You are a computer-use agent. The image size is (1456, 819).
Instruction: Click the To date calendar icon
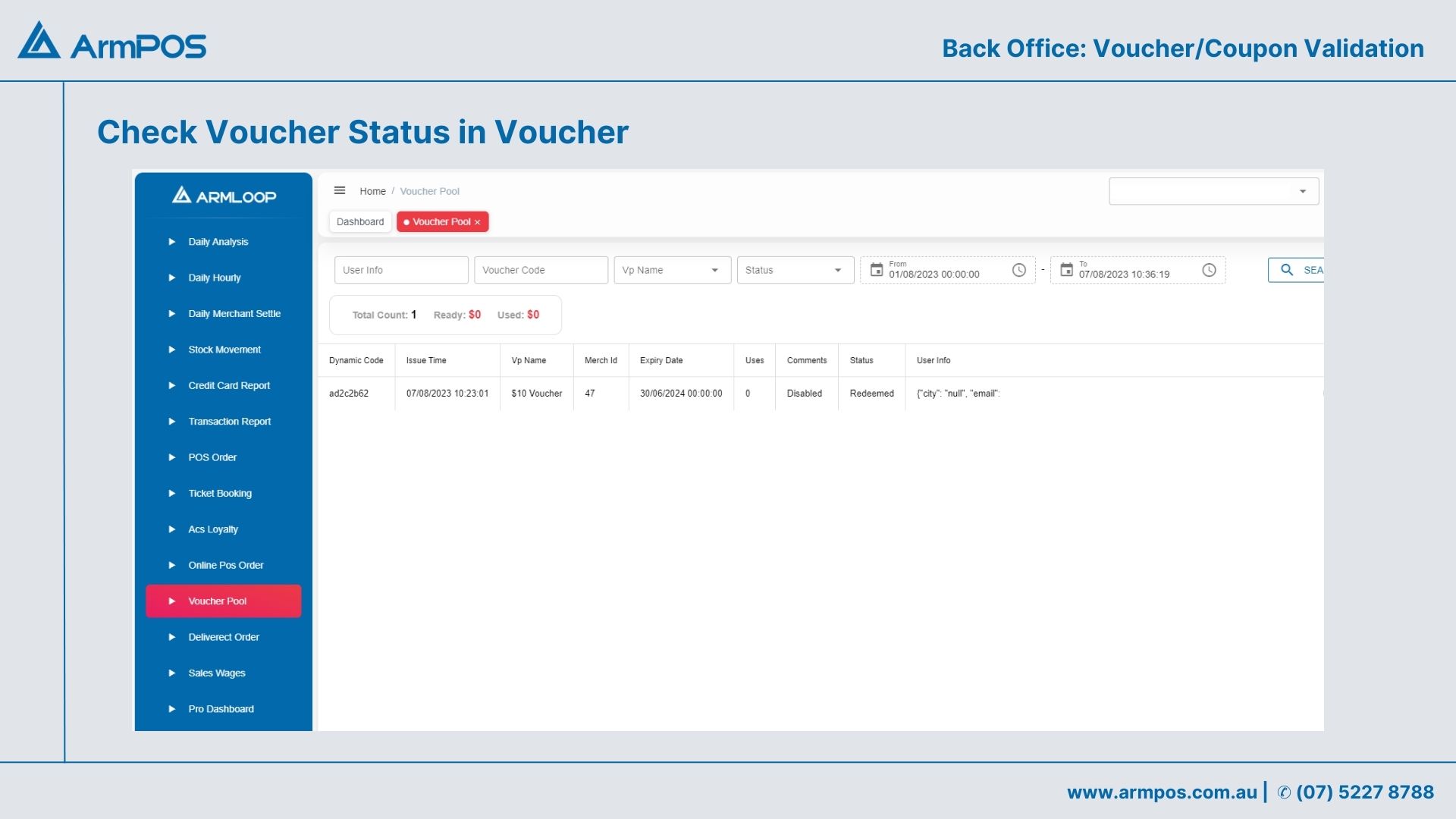click(1066, 270)
